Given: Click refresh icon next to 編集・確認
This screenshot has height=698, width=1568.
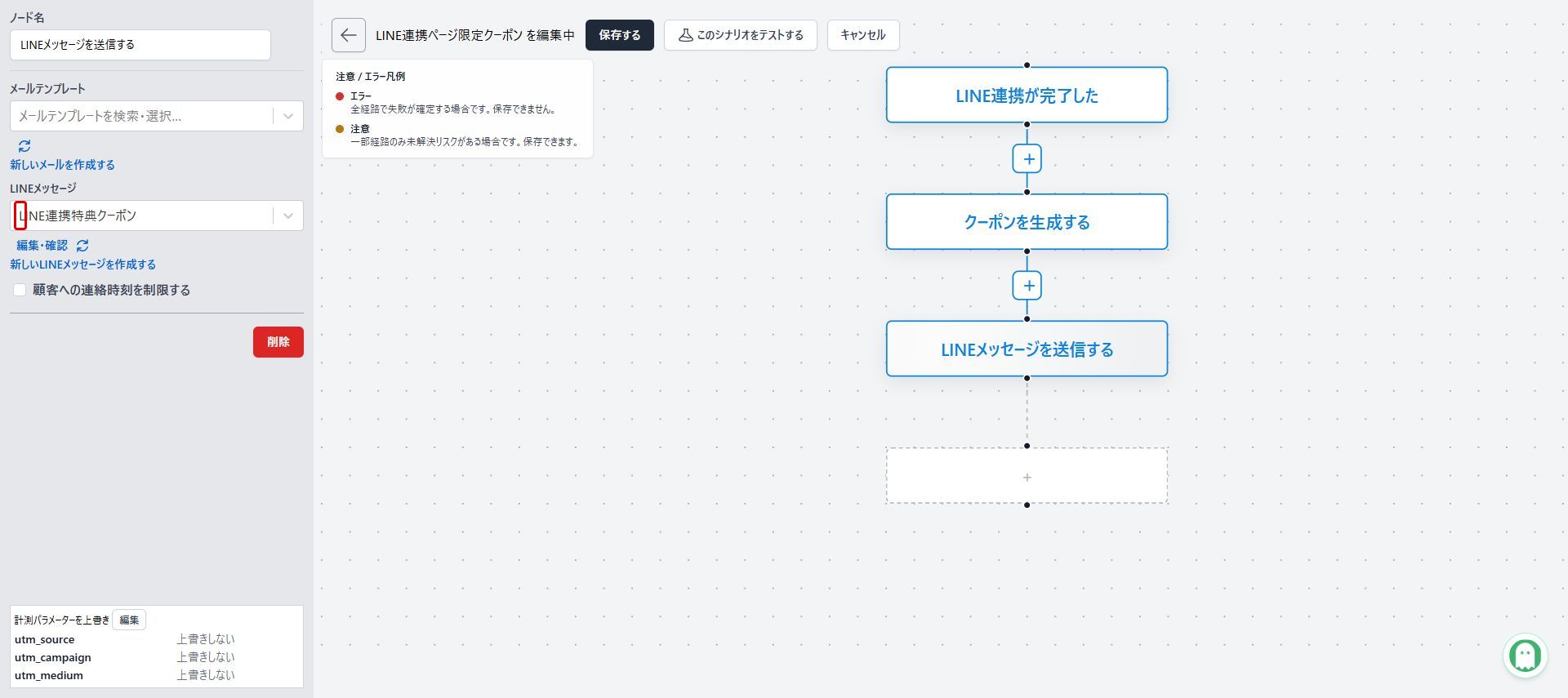Looking at the screenshot, I should coord(82,246).
